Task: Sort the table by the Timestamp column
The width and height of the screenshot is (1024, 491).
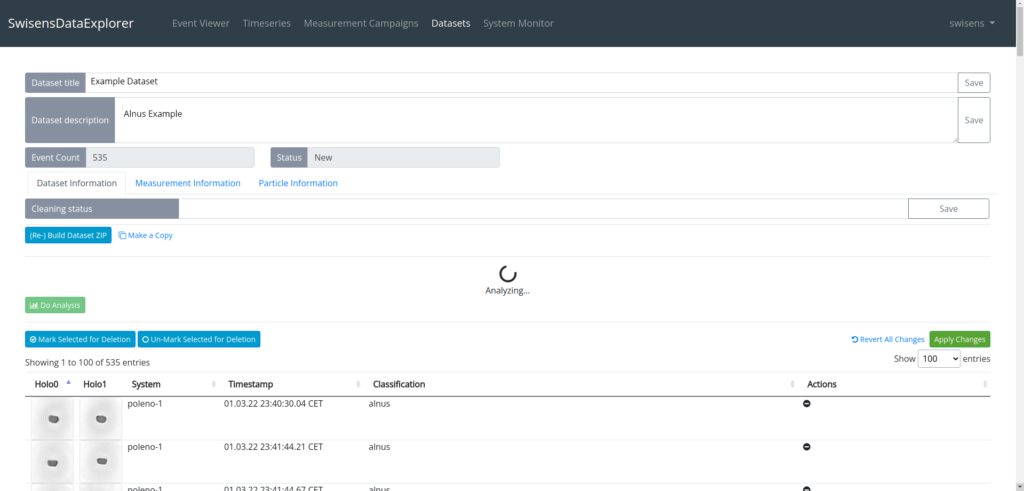Action: [250, 384]
